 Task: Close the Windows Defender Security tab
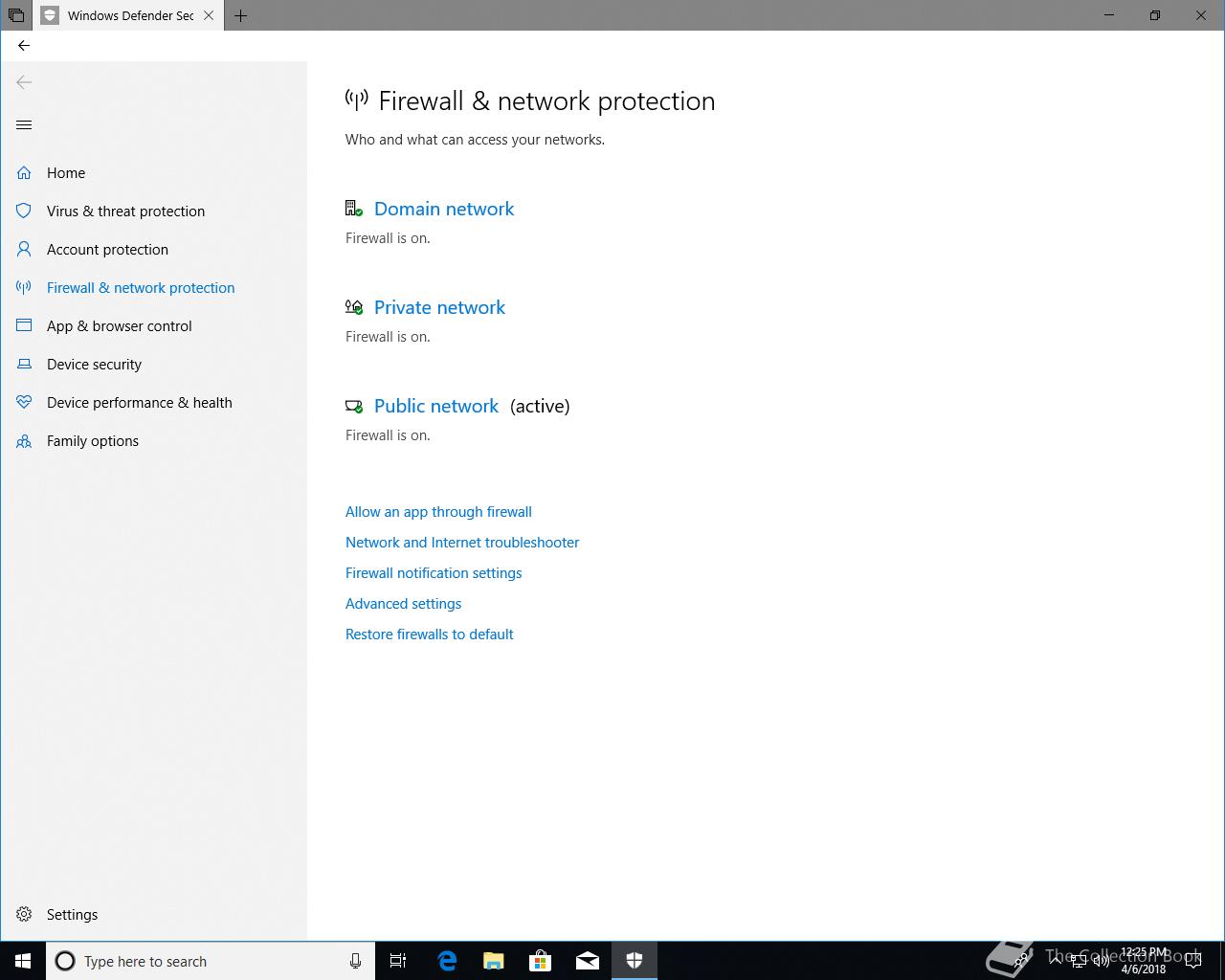coord(209,15)
